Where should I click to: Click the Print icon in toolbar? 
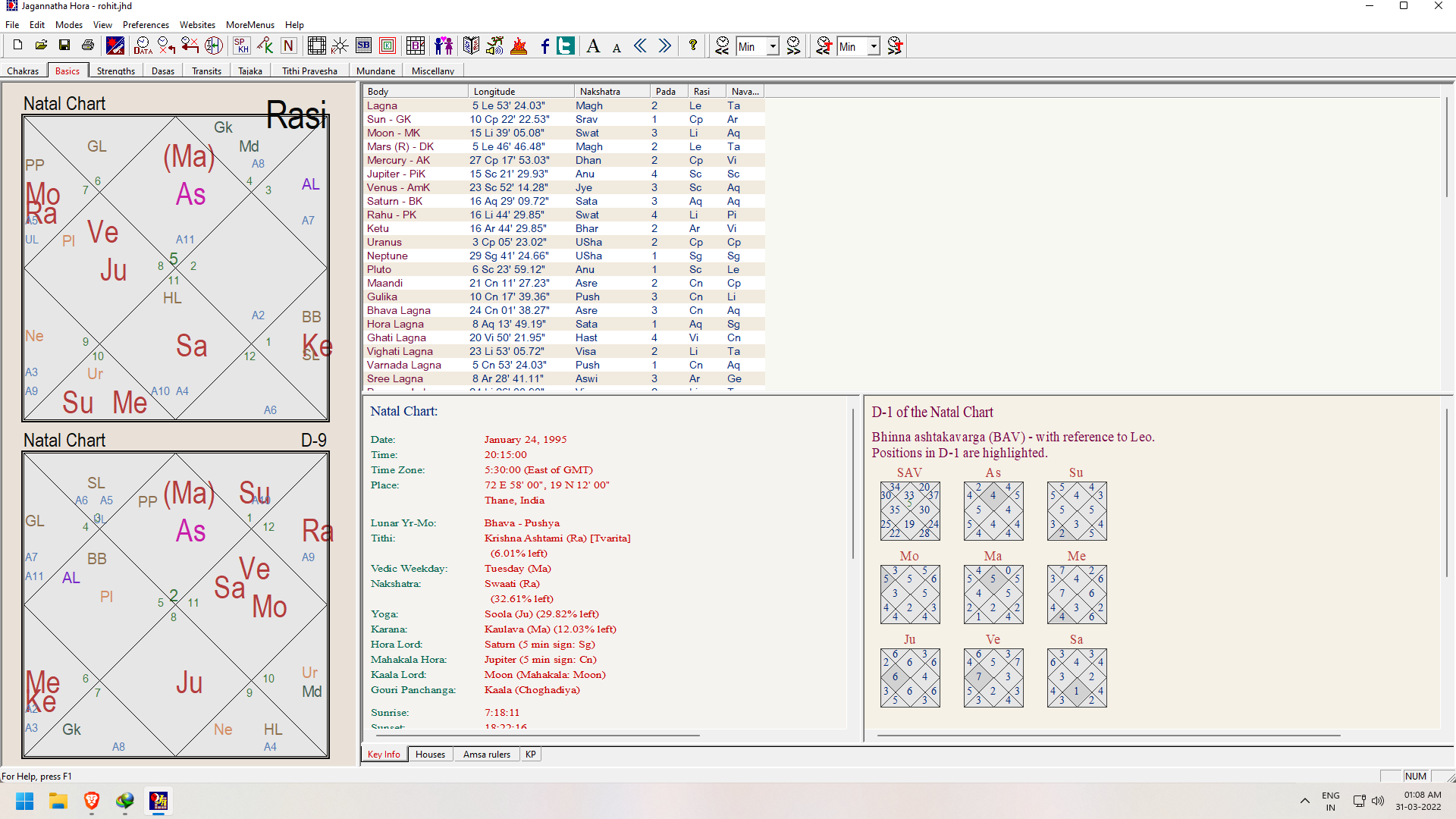[88, 45]
